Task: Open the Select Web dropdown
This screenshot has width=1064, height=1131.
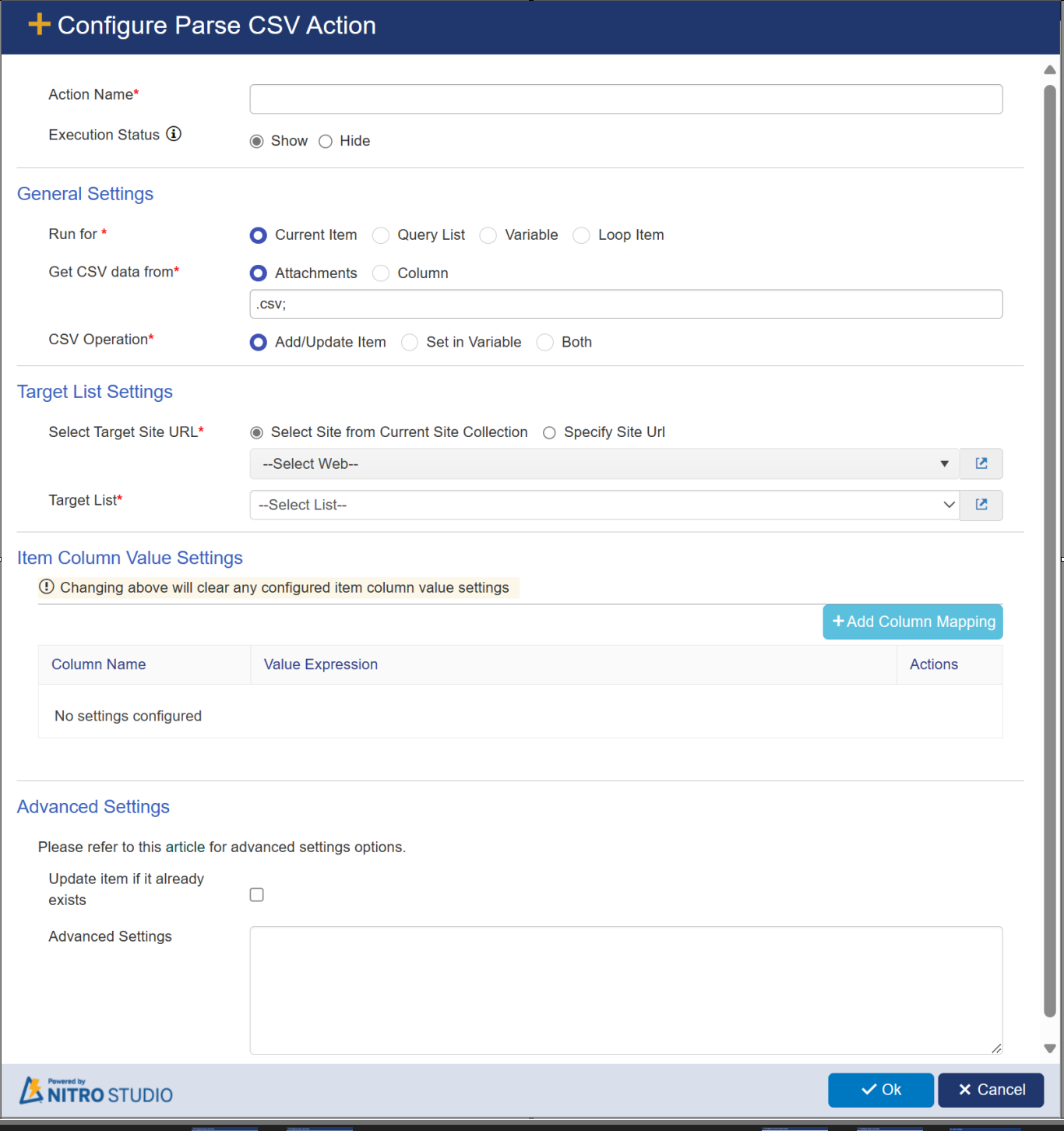Action: pyautogui.click(x=604, y=463)
